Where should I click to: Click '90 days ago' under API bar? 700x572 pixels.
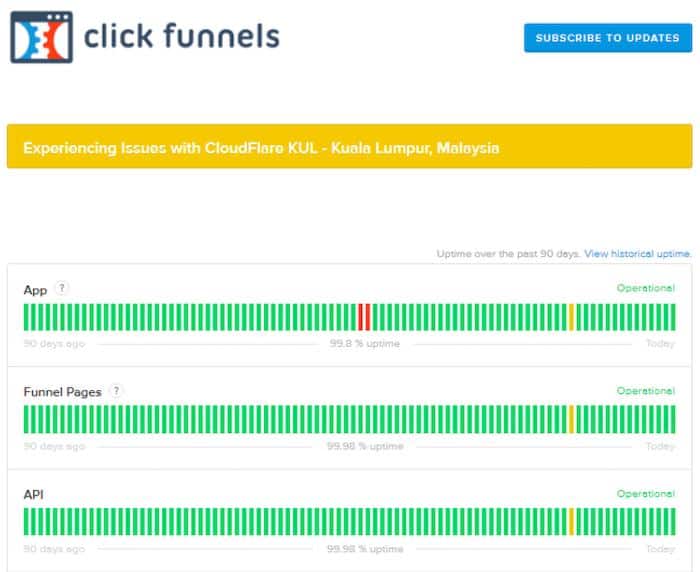click(54, 549)
